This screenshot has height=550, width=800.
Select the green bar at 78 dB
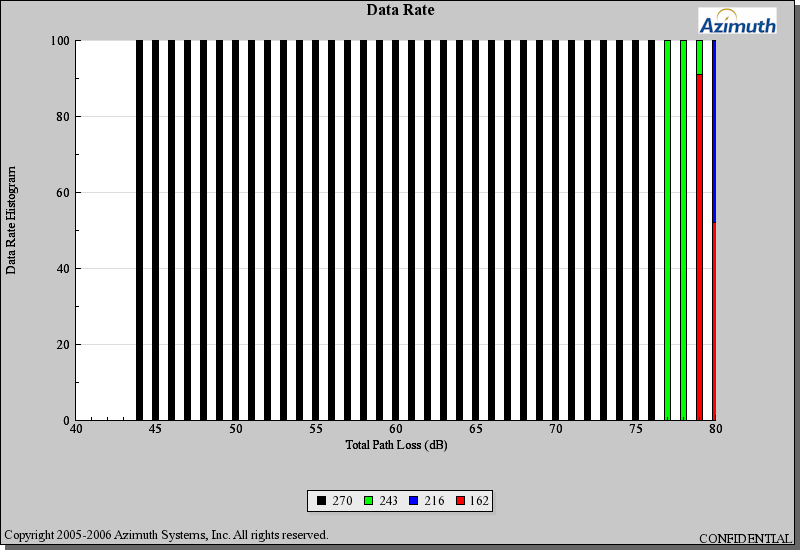point(684,230)
